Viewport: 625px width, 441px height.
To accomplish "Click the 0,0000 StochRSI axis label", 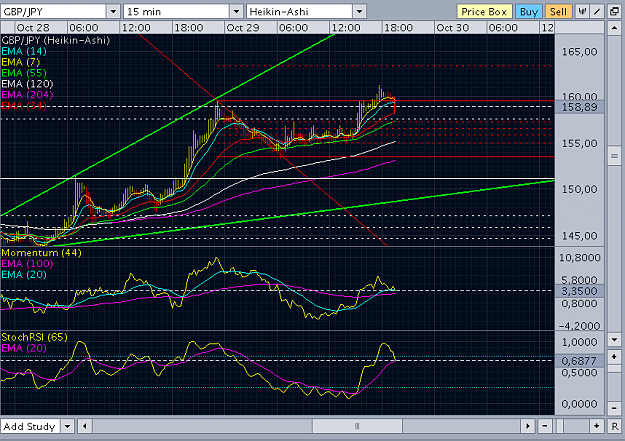I will [x=580, y=404].
